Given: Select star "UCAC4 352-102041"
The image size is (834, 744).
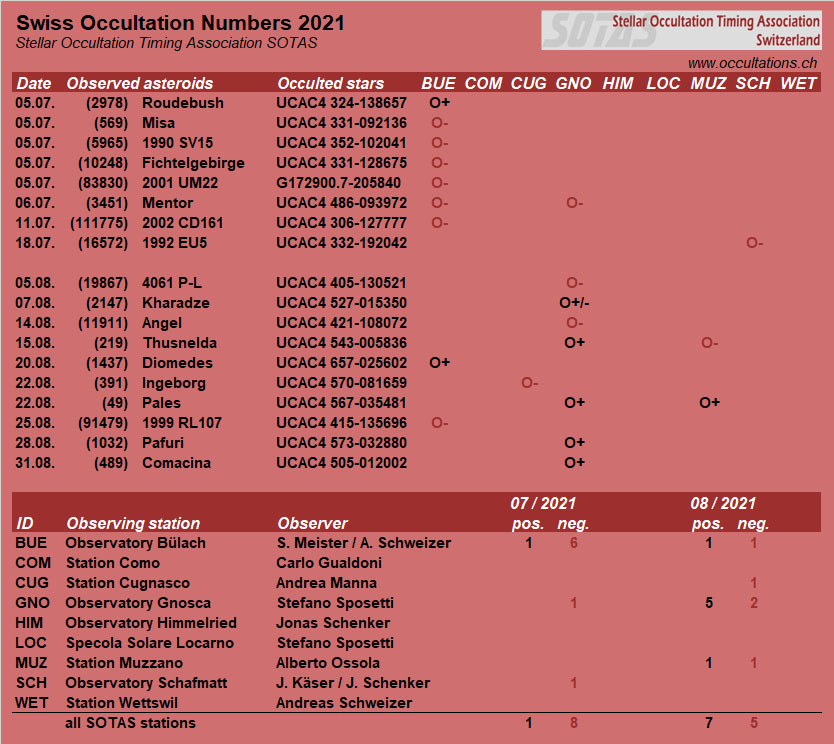Looking at the screenshot, I should (x=341, y=143).
